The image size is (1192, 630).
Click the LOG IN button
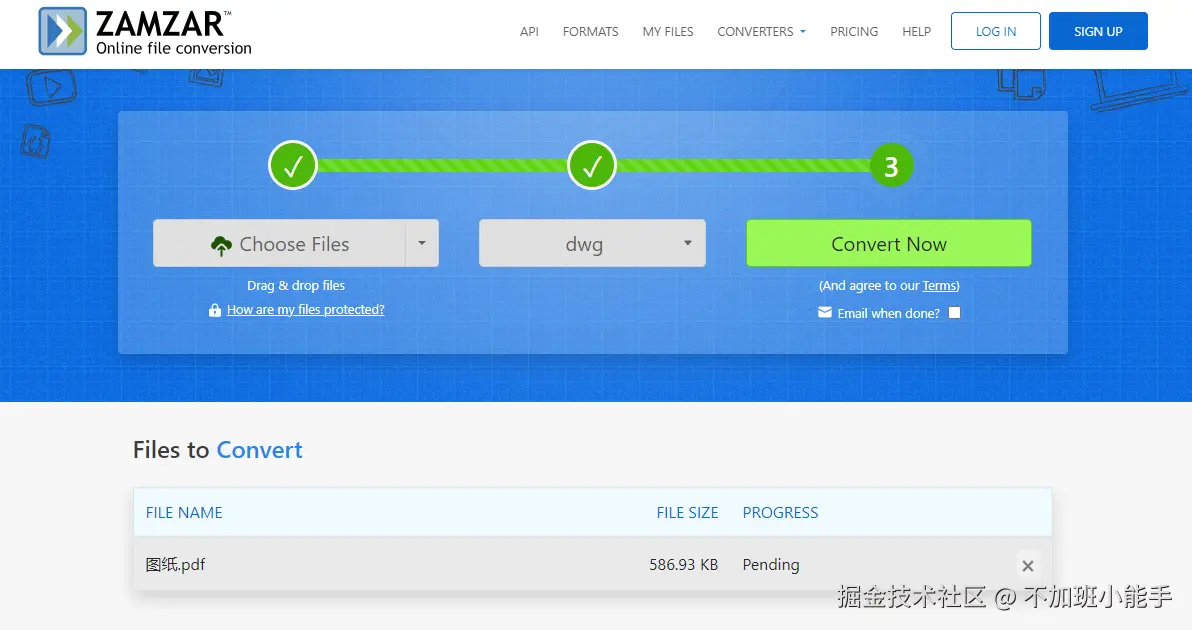995,31
